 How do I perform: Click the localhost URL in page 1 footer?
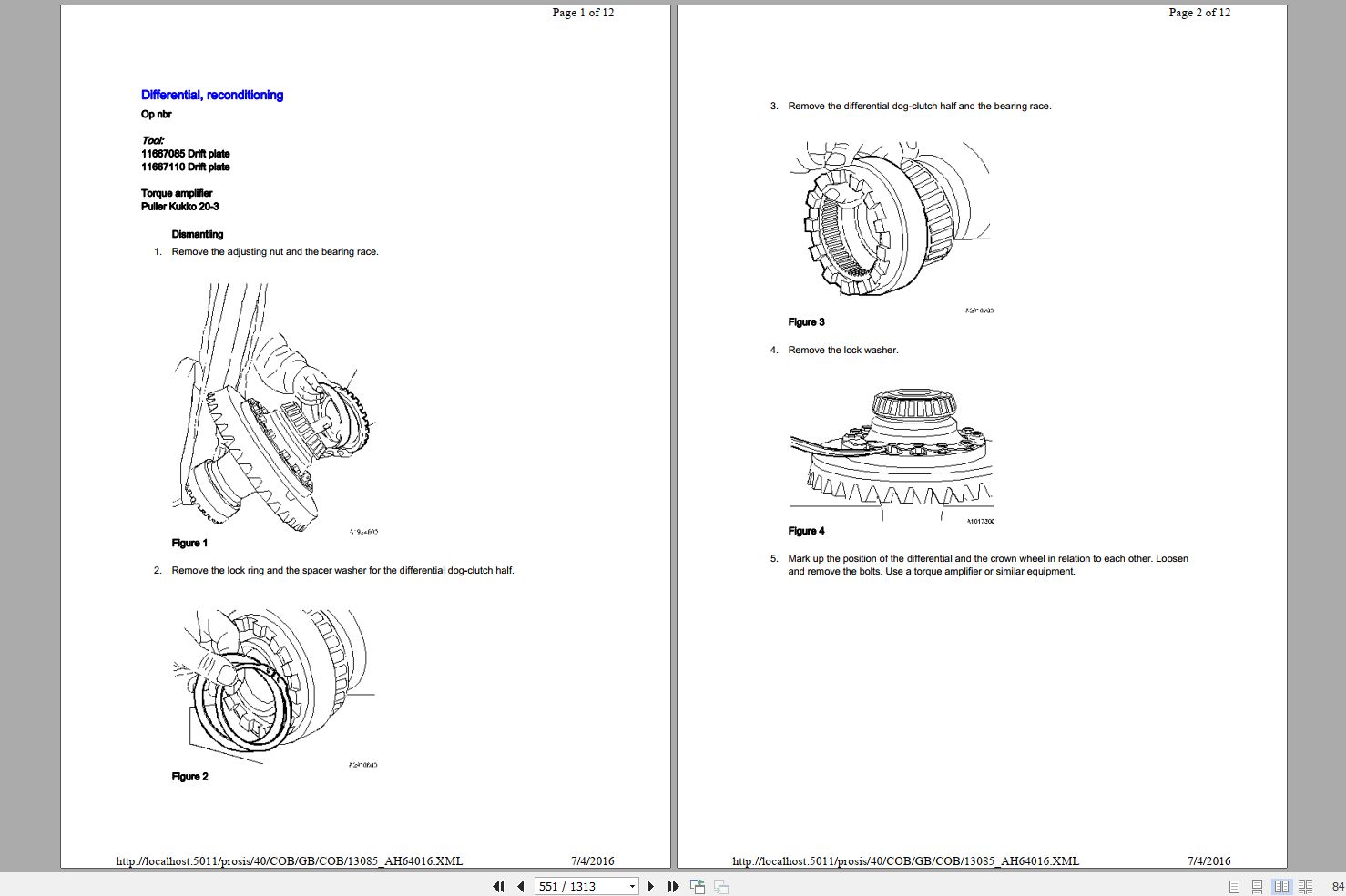point(289,860)
